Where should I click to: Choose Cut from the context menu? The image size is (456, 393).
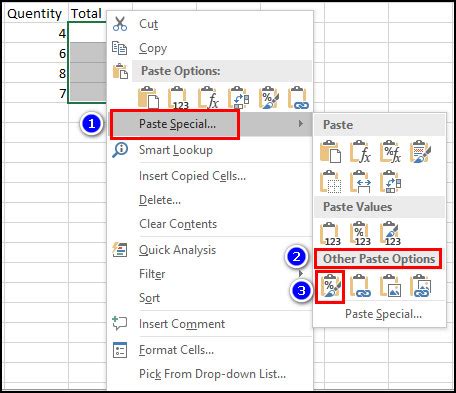click(210, 24)
